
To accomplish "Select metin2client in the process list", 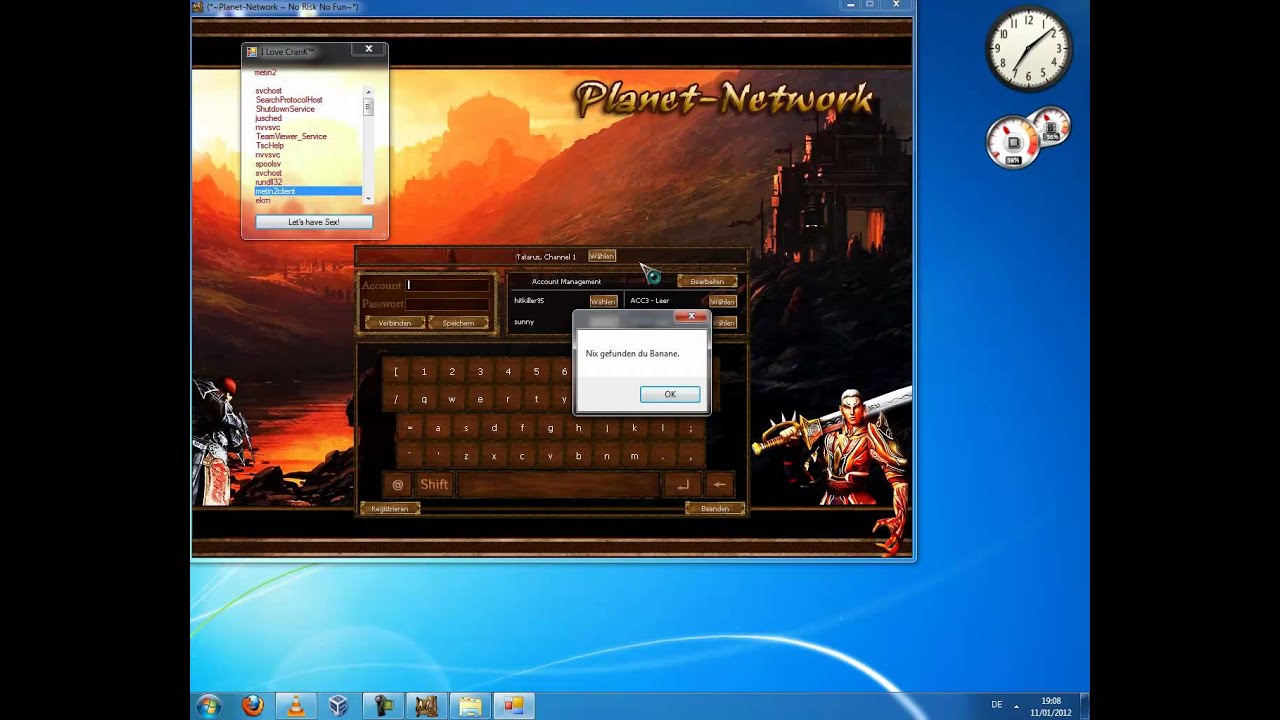I will coord(308,191).
